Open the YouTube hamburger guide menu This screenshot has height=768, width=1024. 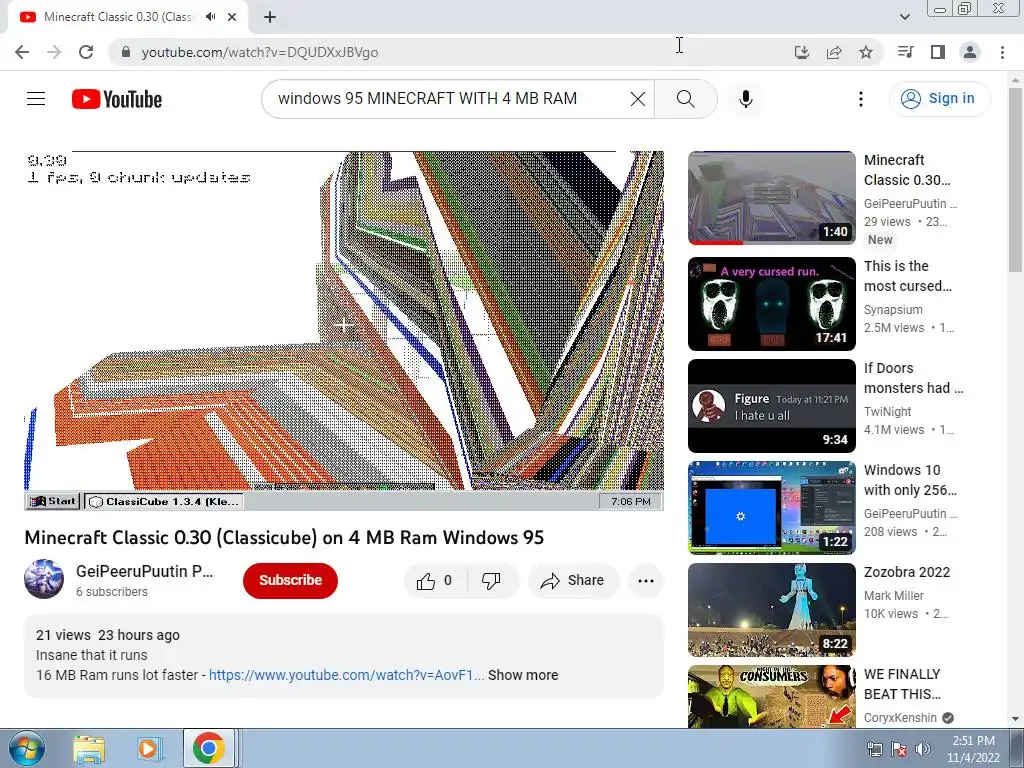tap(36, 99)
